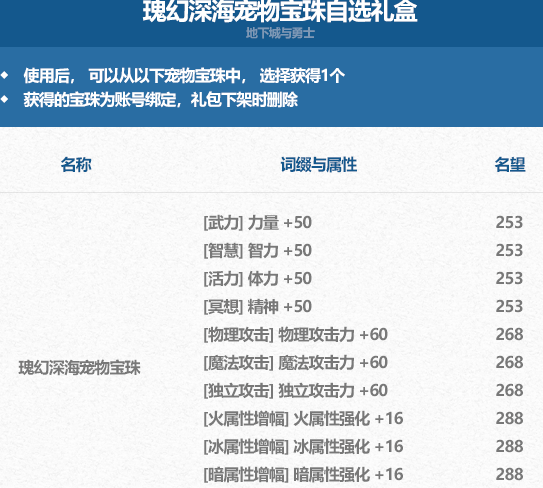Select the 名望 column header

(510, 165)
